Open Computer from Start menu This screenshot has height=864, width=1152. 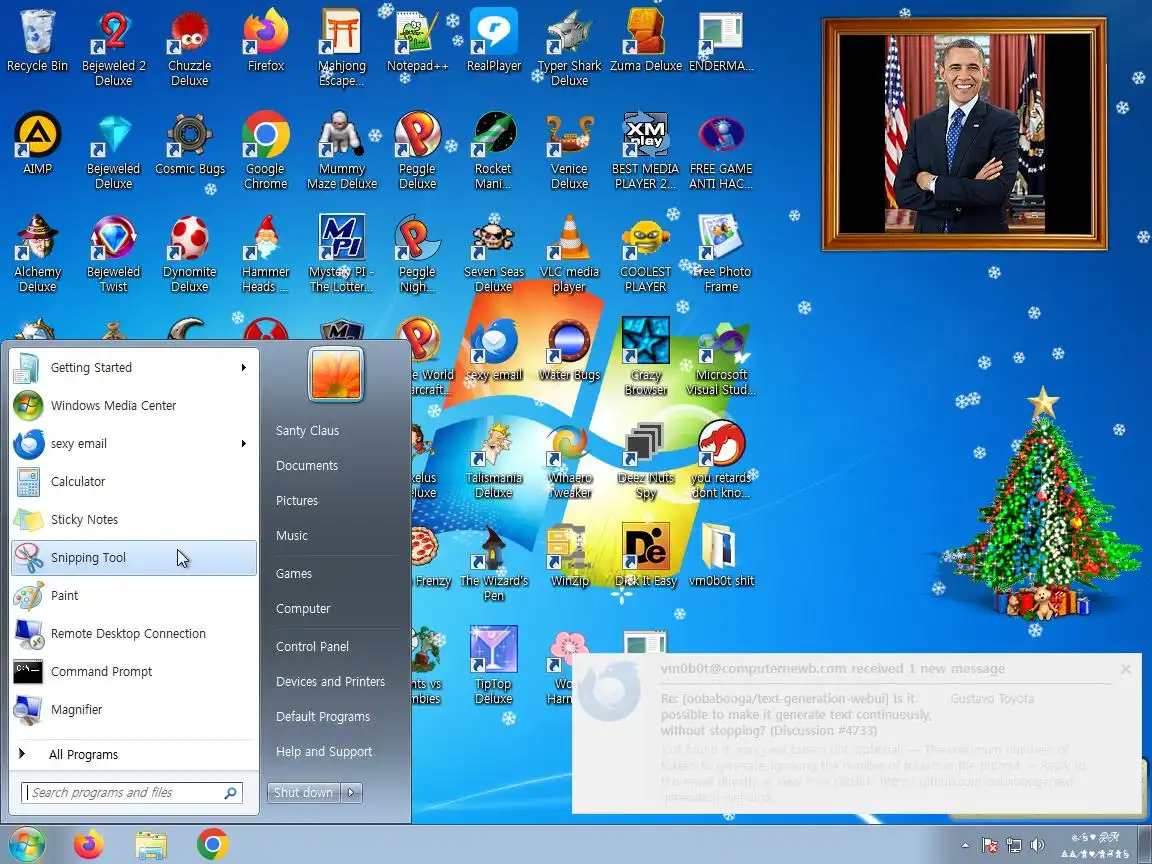pyautogui.click(x=303, y=608)
